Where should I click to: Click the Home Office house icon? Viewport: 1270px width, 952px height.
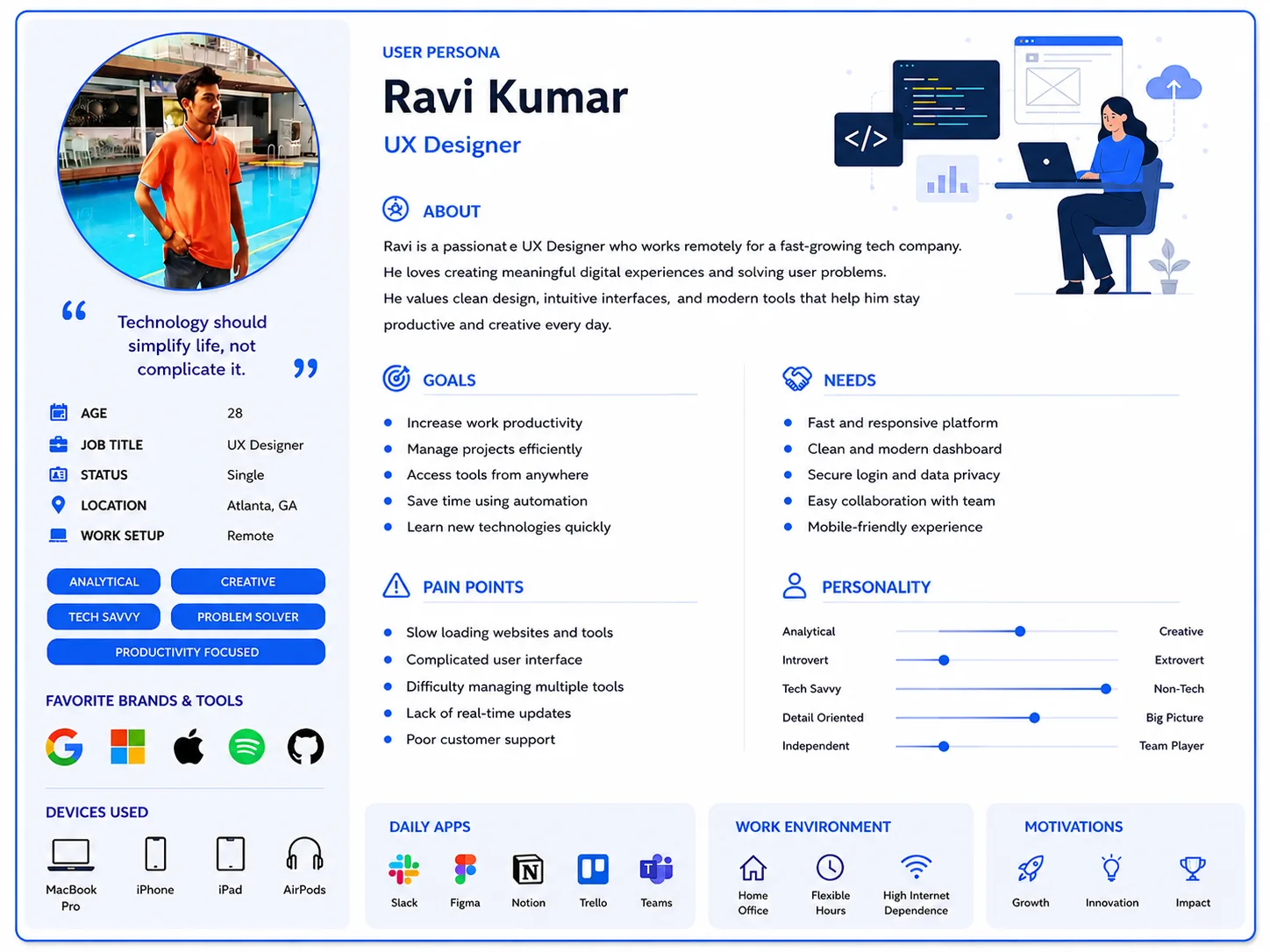753,868
